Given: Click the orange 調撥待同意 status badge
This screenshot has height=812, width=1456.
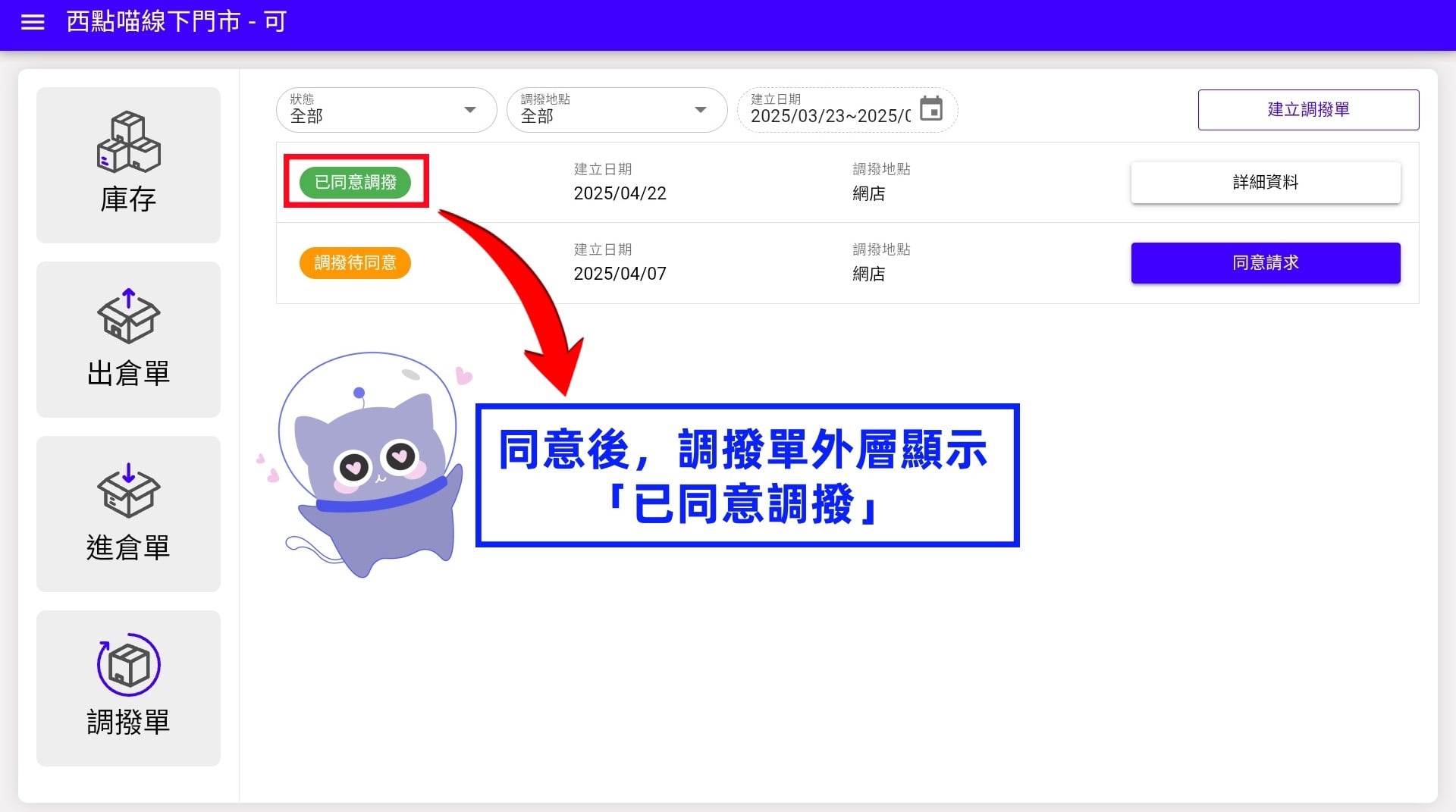Looking at the screenshot, I should click(355, 263).
